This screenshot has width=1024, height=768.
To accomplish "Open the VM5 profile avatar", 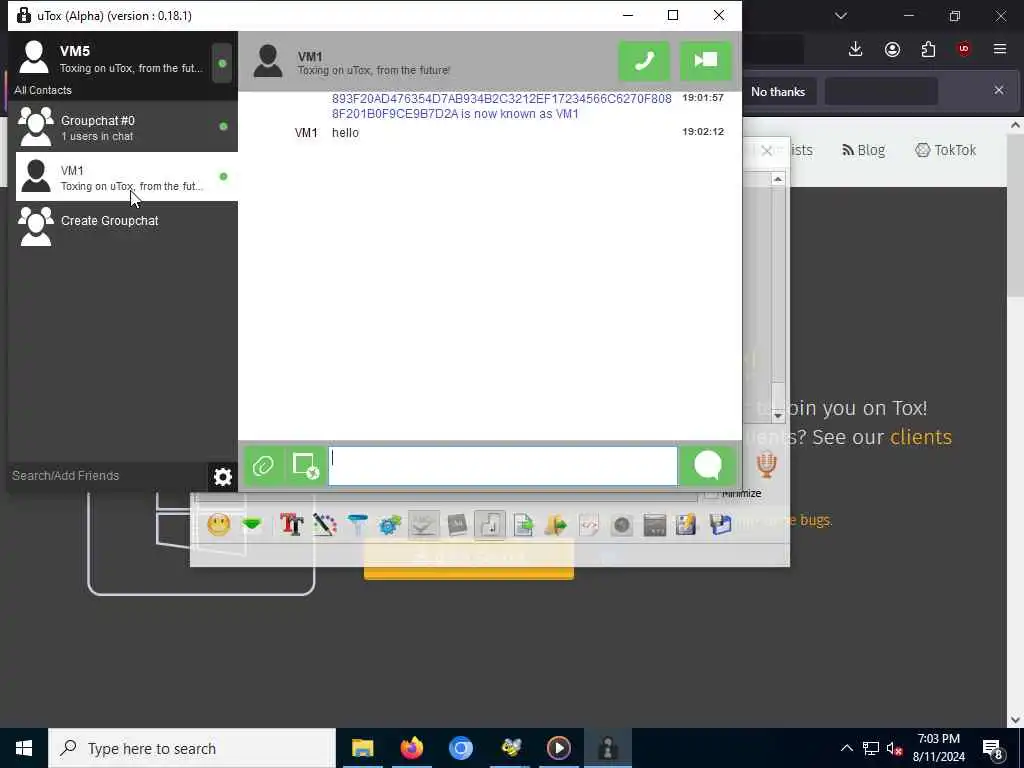I will pos(34,57).
